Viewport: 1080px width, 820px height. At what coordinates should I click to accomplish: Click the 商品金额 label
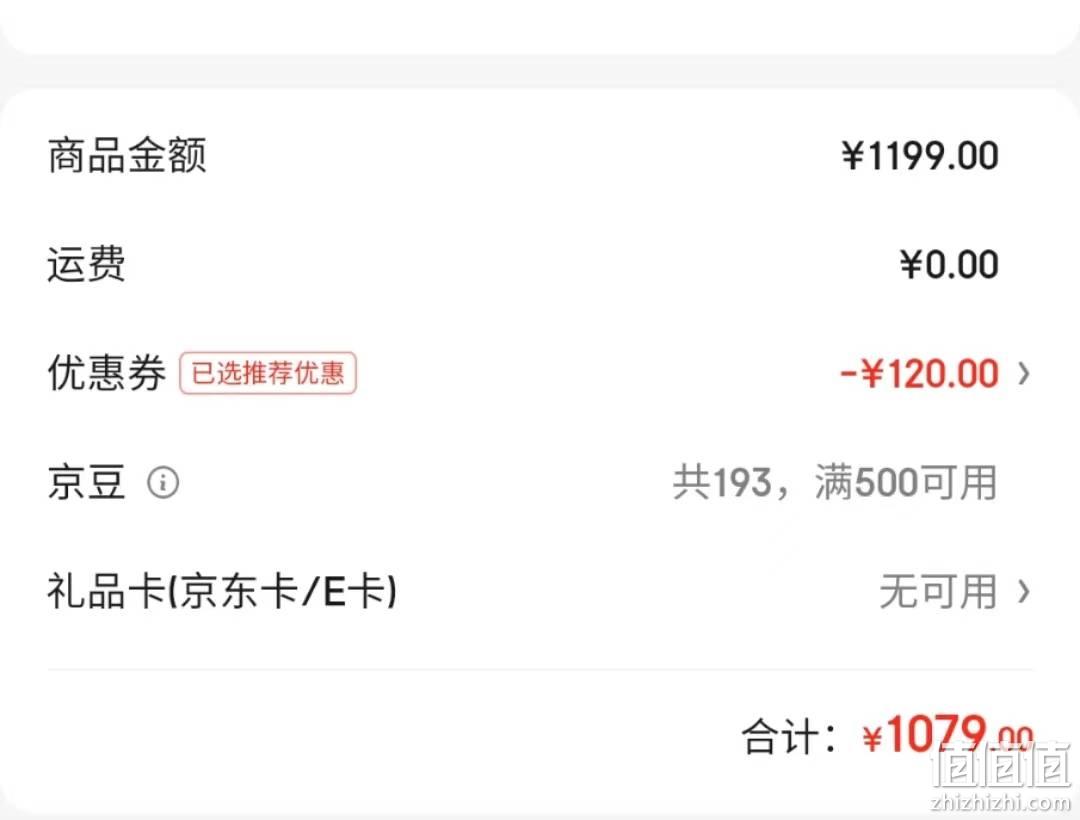(127, 155)
